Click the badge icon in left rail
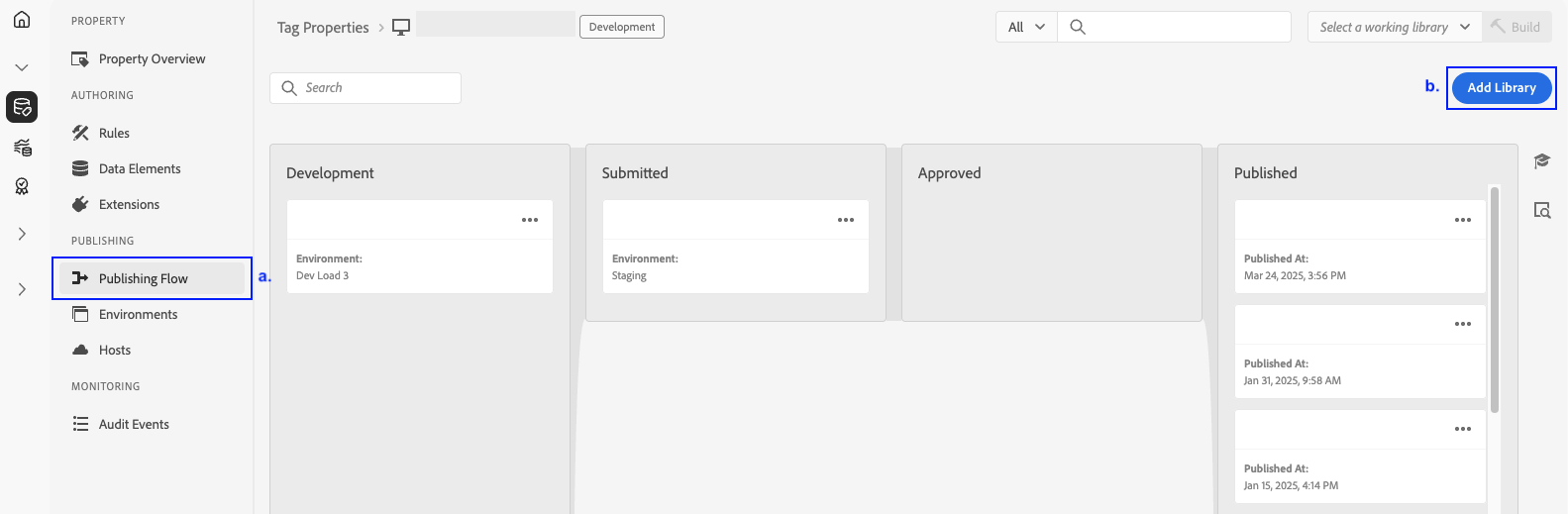Image resolution: width=1568 pixels, height=514 pixels. tap(22, 186)
